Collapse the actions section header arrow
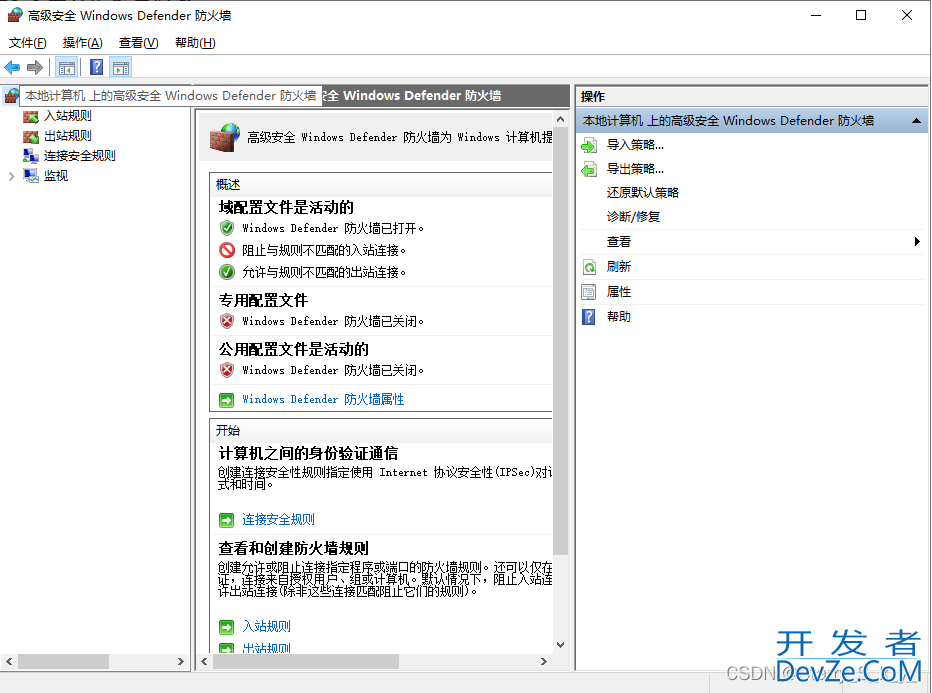The width and height of the screenshot is (932, 693). pos(916,121)
